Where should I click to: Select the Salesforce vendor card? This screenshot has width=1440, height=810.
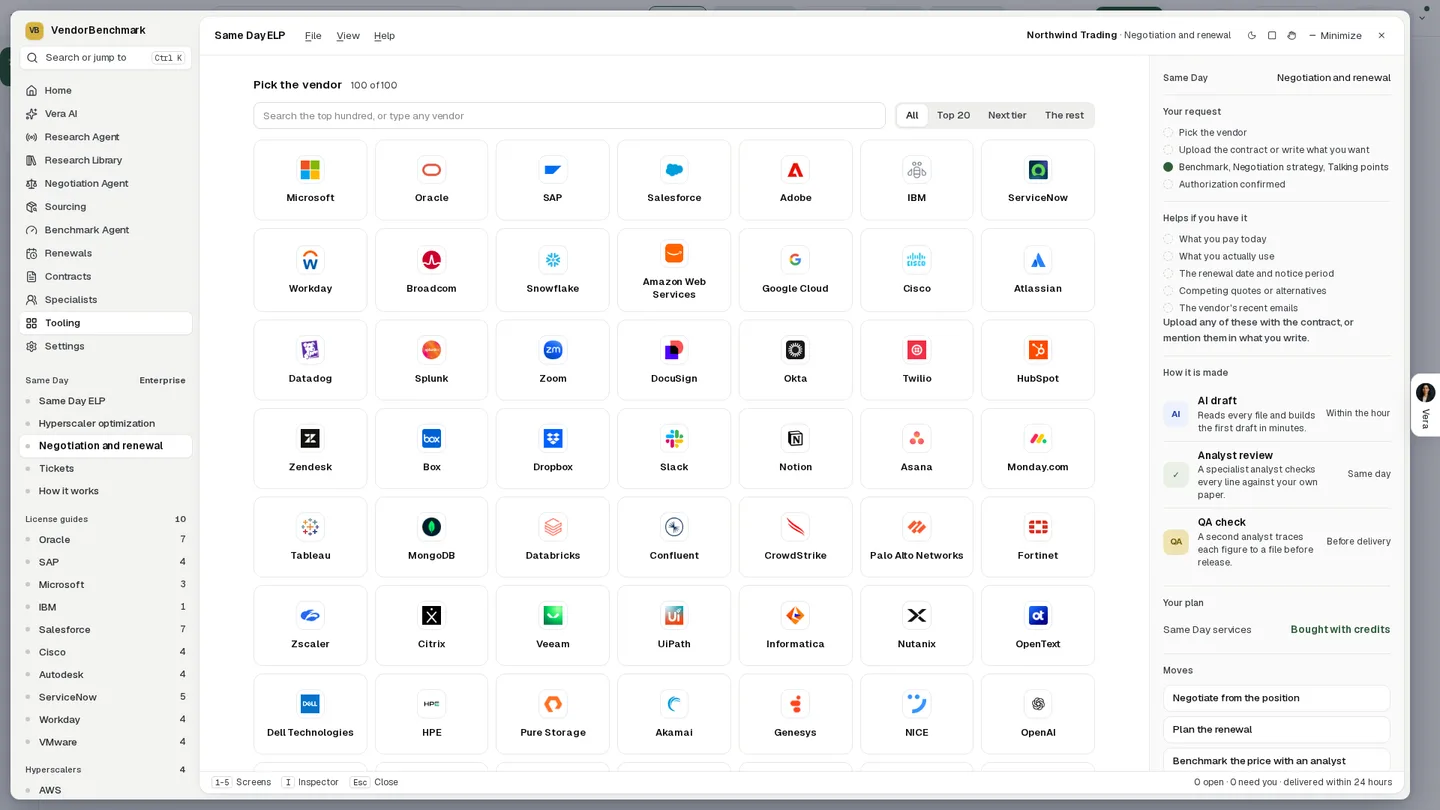pyautogui.click(x=674, y=180)
